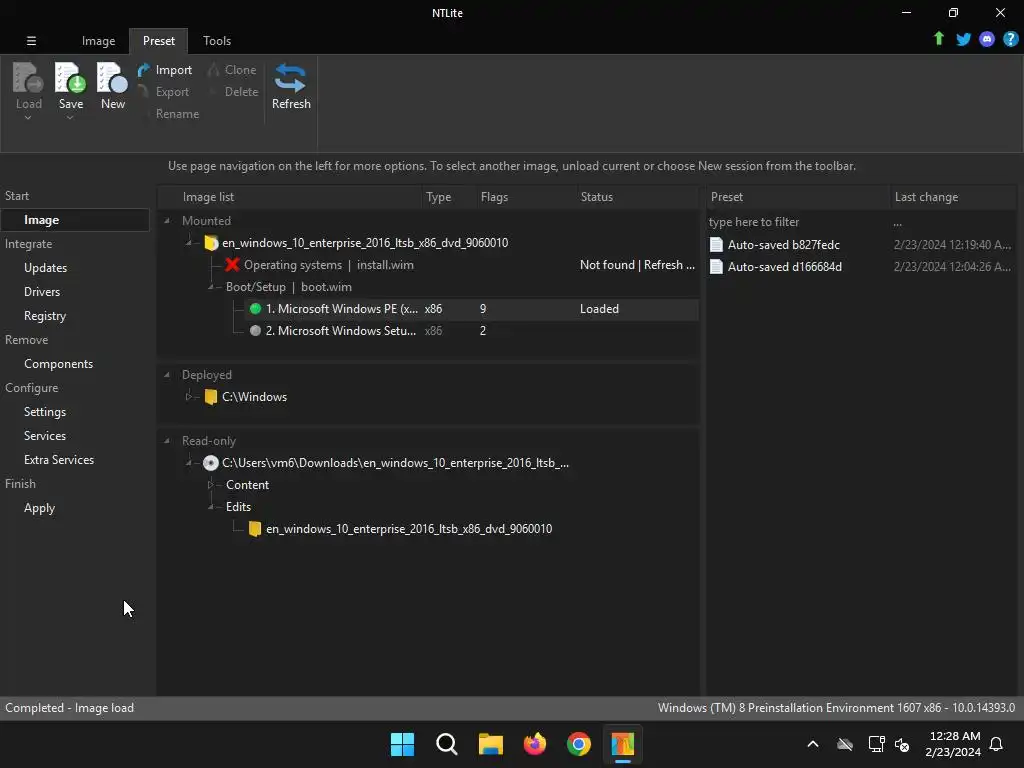Select the folder icon under Edits
The image size is (1024, 768).
click(255, 528)
